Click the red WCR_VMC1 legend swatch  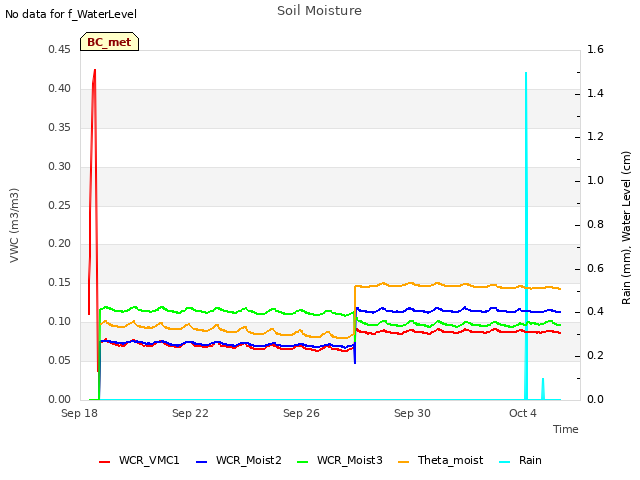pos(104,462)
